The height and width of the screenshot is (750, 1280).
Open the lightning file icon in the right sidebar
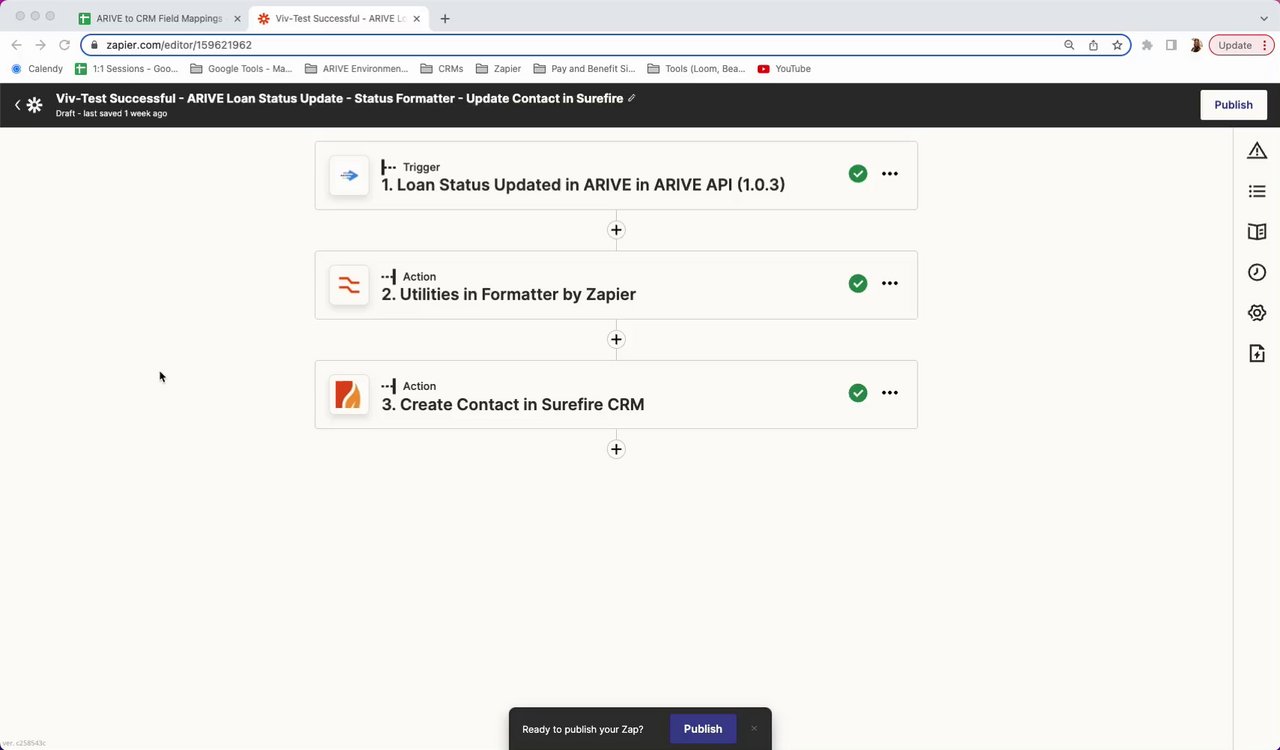point(1257,353)
